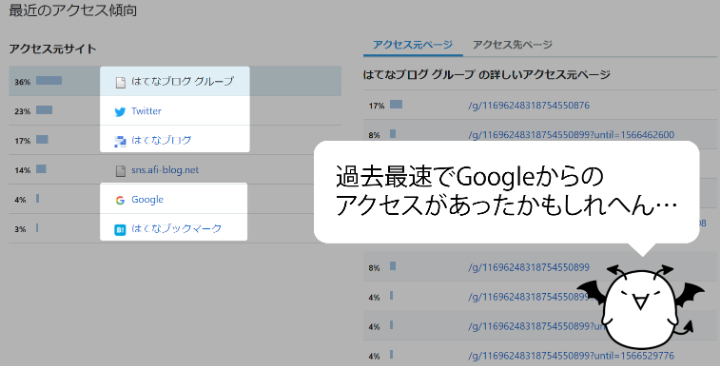
Task: Open the link ending until=1566462600
Action: [571, 135]
